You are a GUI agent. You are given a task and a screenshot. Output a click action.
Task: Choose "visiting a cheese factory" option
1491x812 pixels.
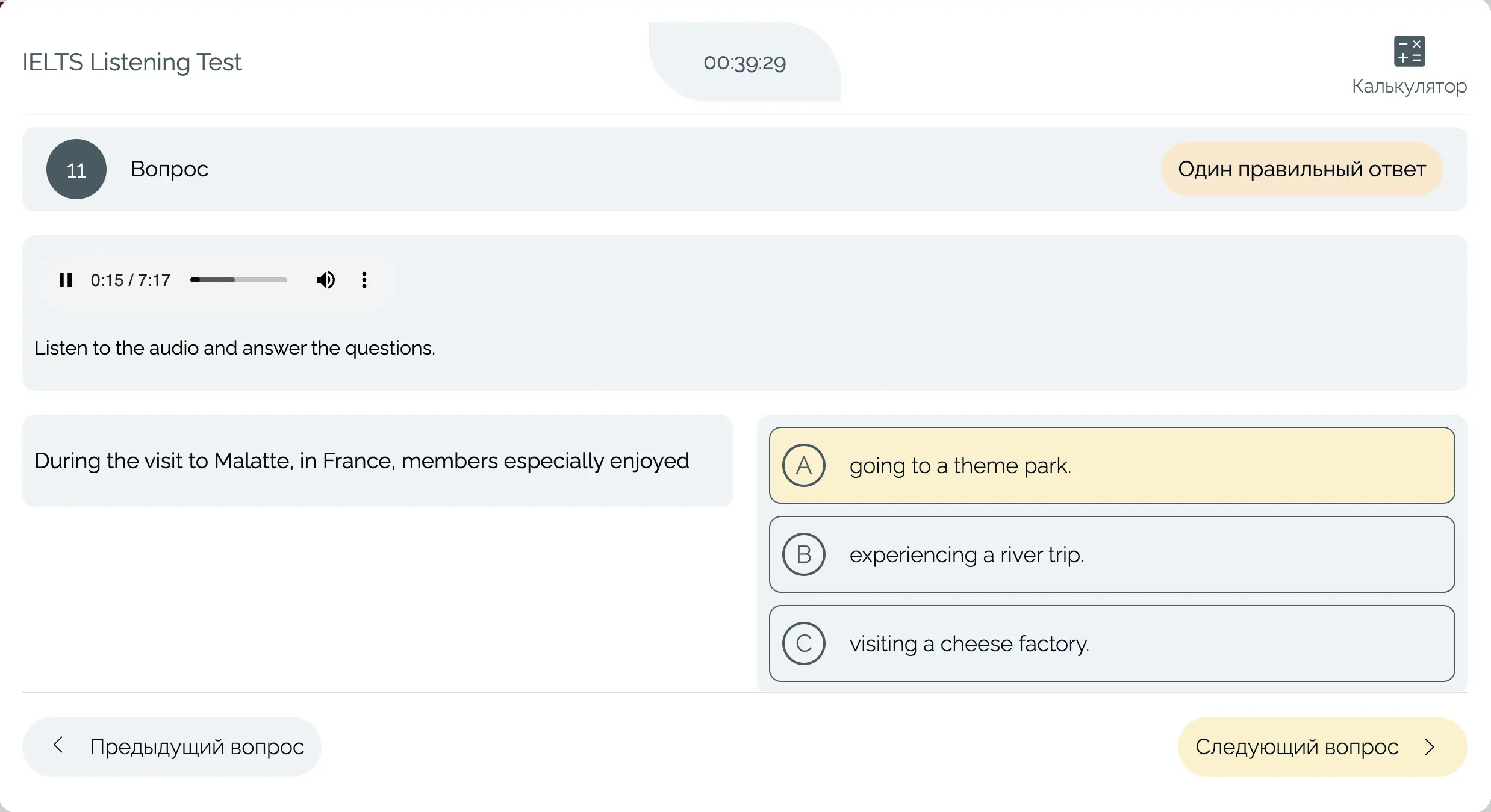(970, 644)
